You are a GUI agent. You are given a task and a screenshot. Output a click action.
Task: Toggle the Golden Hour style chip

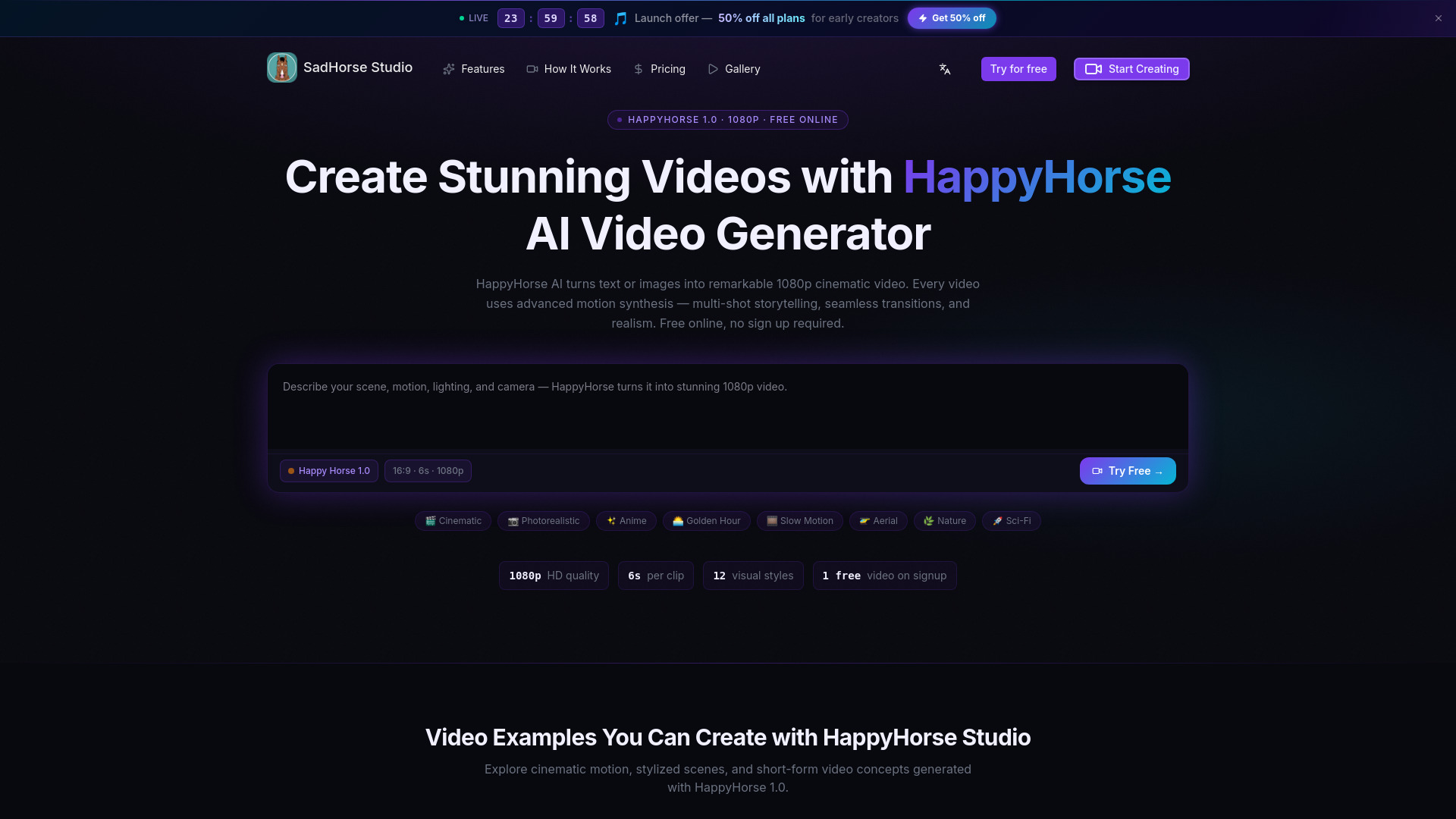tap(706, 521)
